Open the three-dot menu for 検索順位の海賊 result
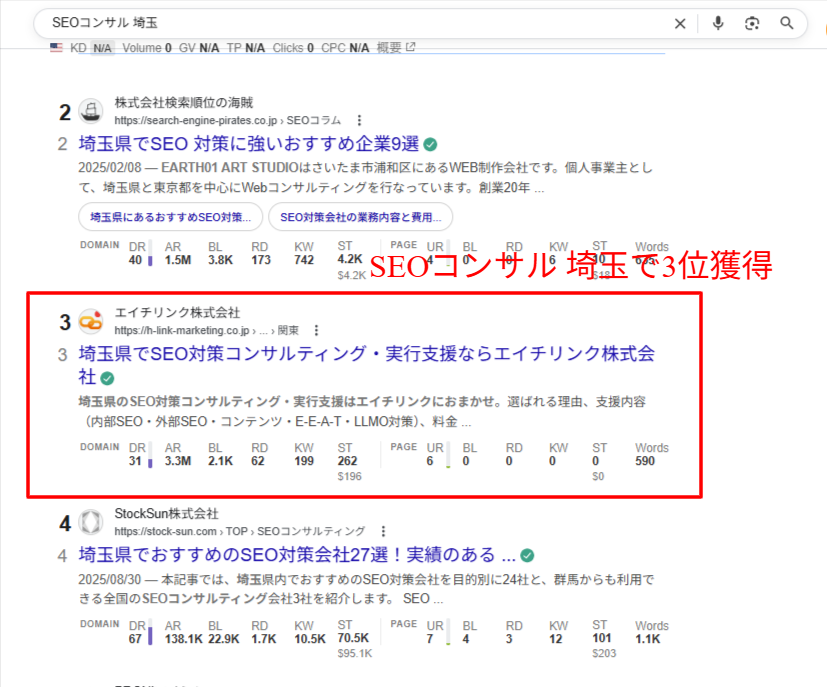The width and height of the screenshot is (827, 687). pos(358,119)
